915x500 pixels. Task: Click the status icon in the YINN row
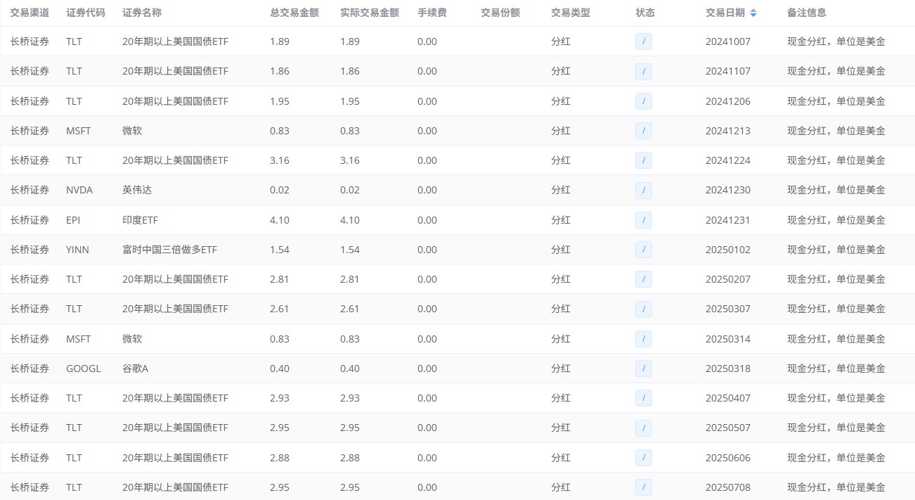(x=644, y=250)
